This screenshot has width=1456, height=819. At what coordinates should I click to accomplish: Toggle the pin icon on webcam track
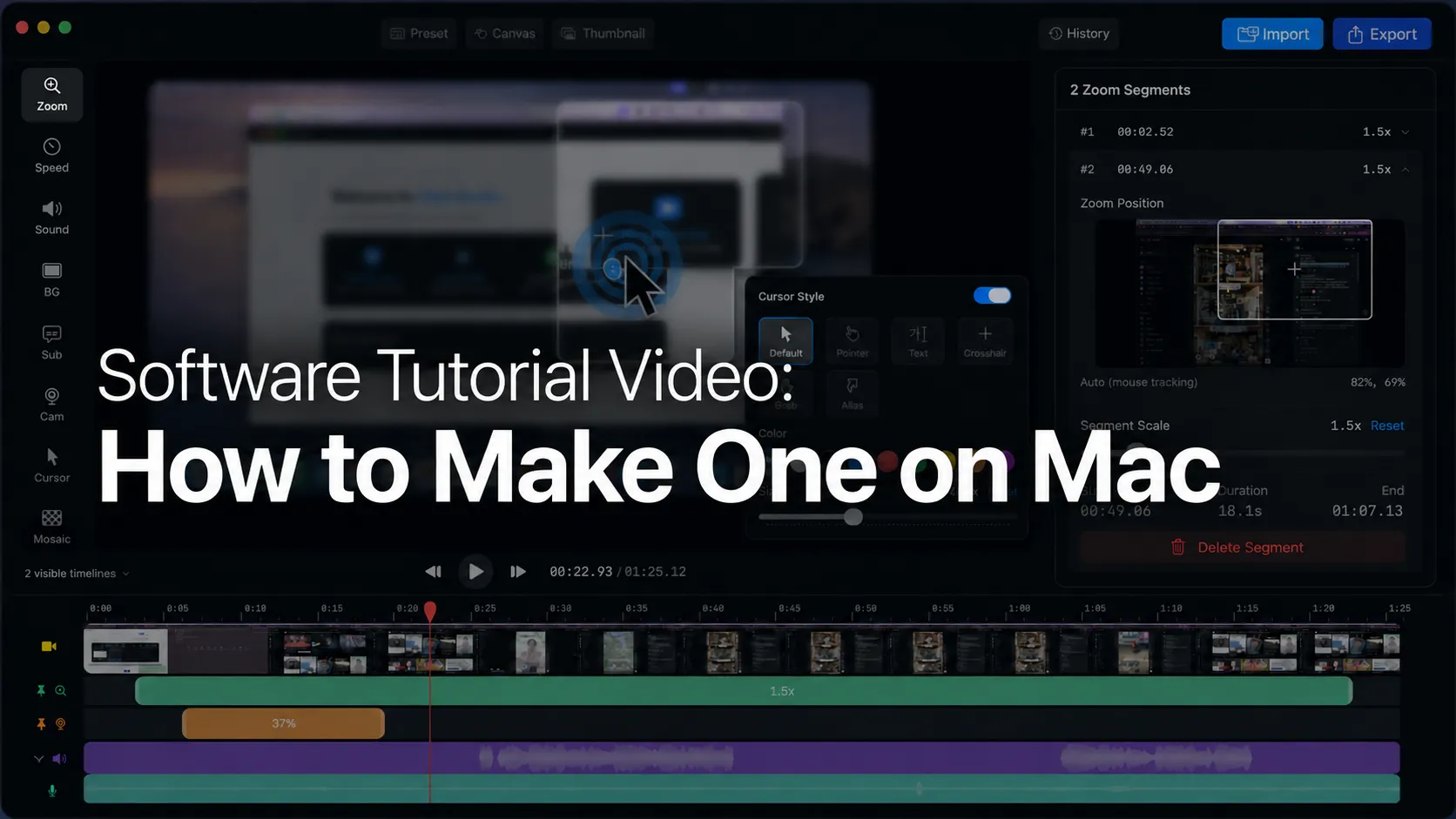(x=40, y=724)
